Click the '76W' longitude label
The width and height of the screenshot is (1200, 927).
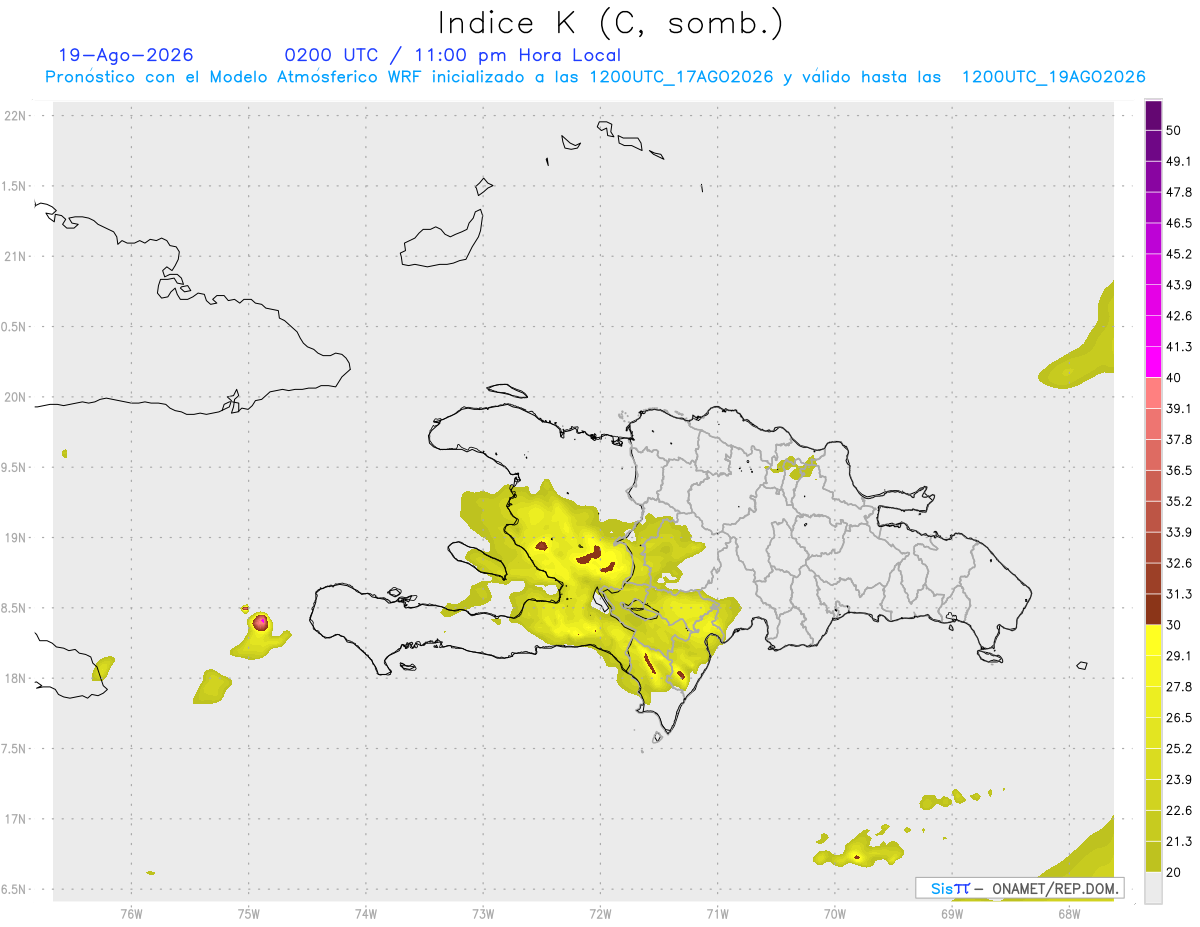[x=131, y=913]
